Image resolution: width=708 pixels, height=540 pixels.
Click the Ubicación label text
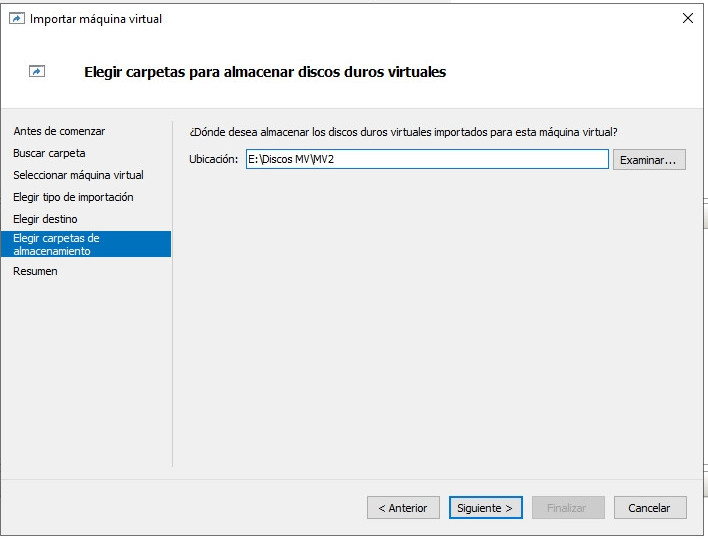click(213, 159)
